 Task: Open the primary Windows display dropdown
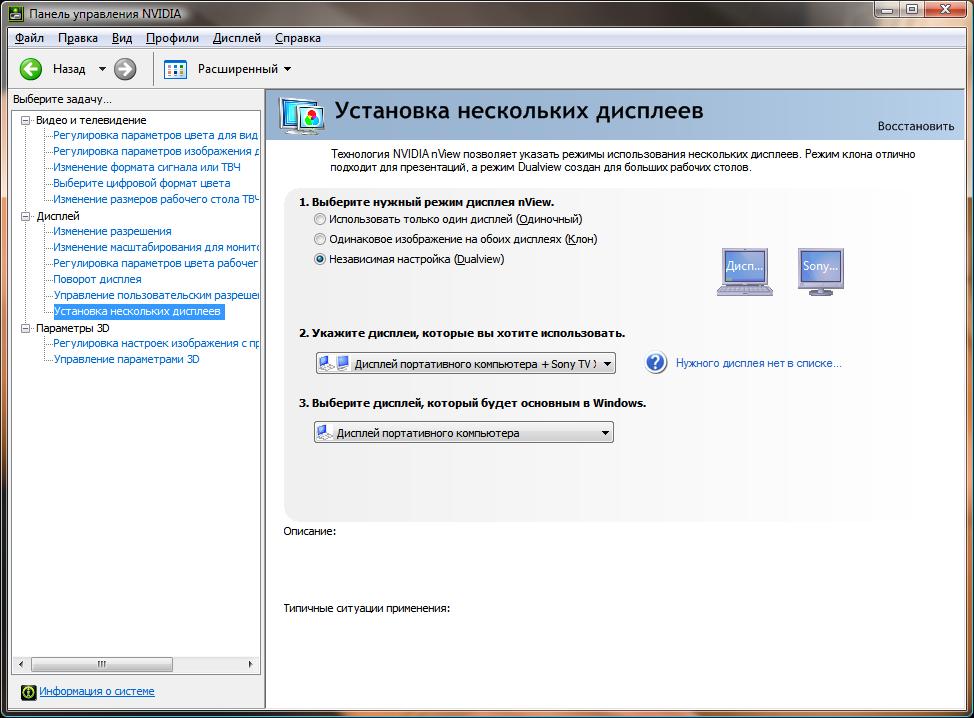pyautogui.click(x=464, y=432)
